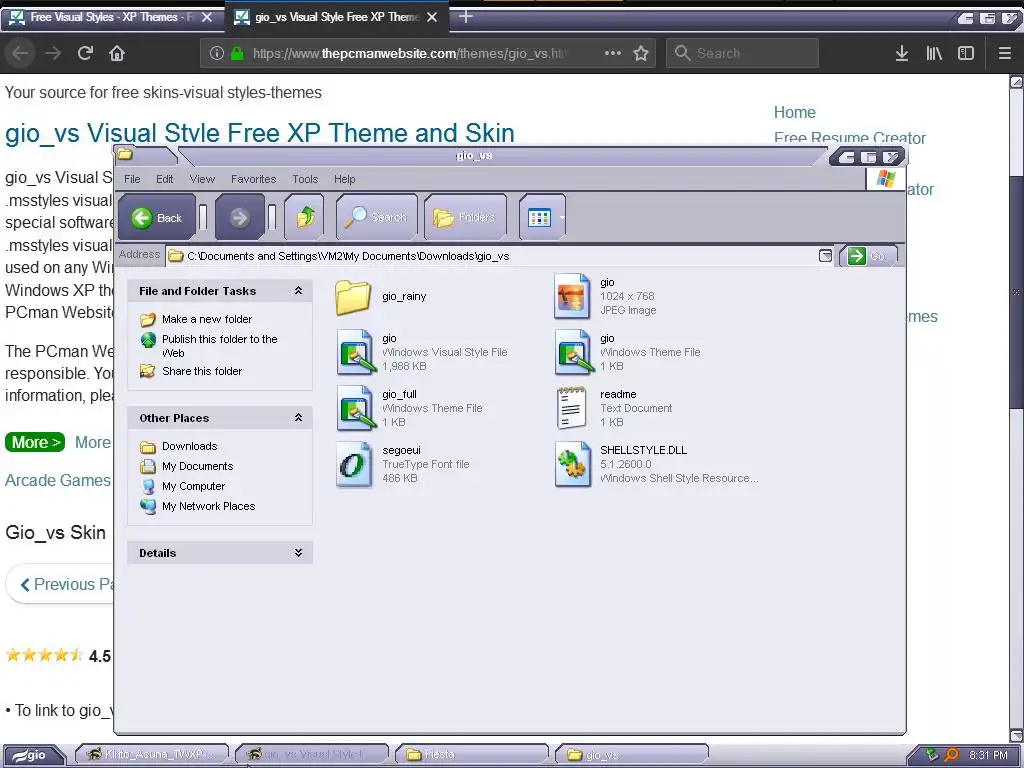The image size is (1024, 768).
Task: Click the green More > button
Action: (x=35, y=442)
